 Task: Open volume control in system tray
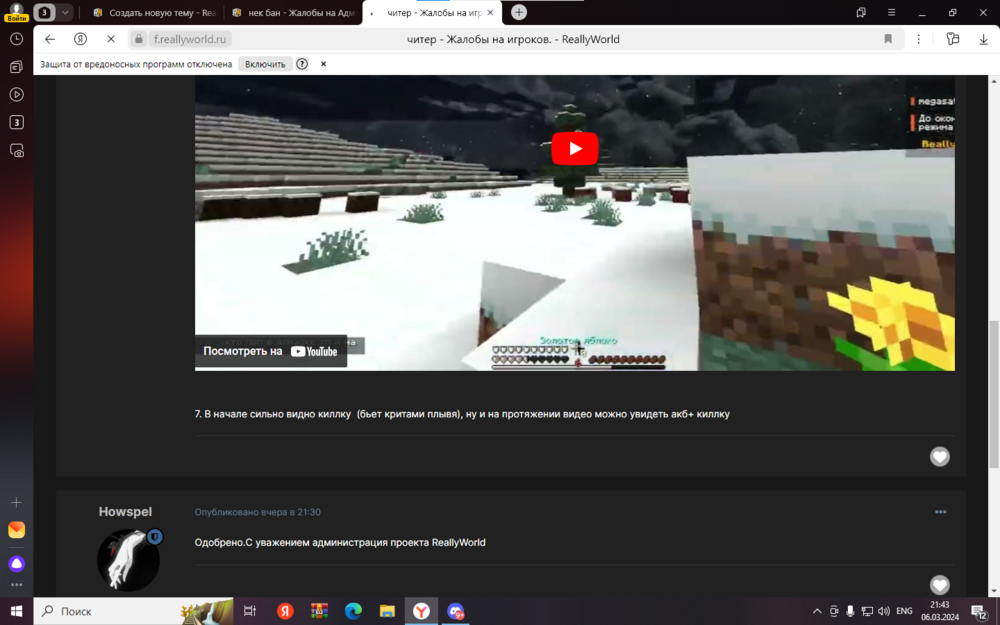(x=884, y=612)
